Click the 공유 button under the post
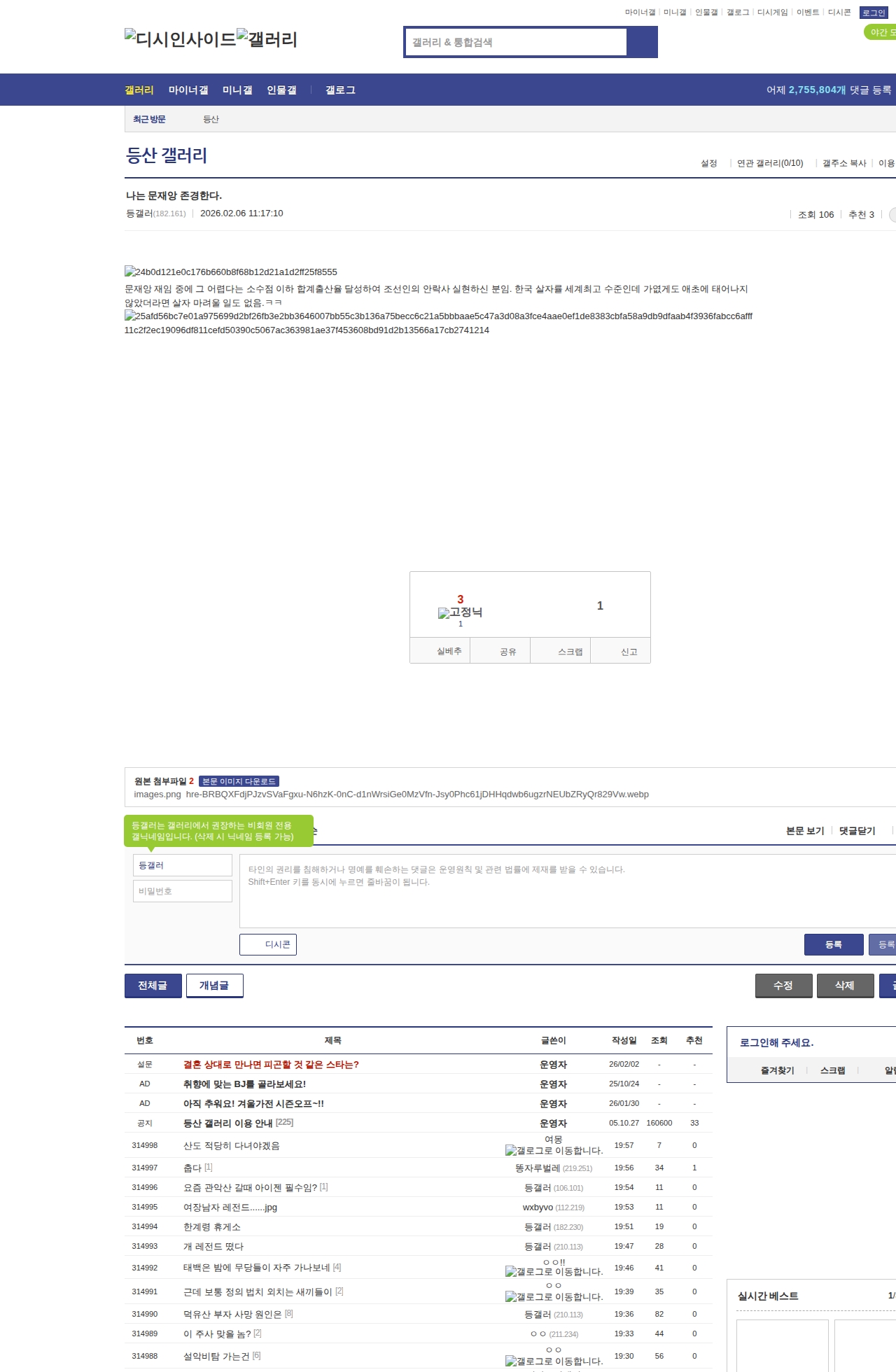 point(500,650)
